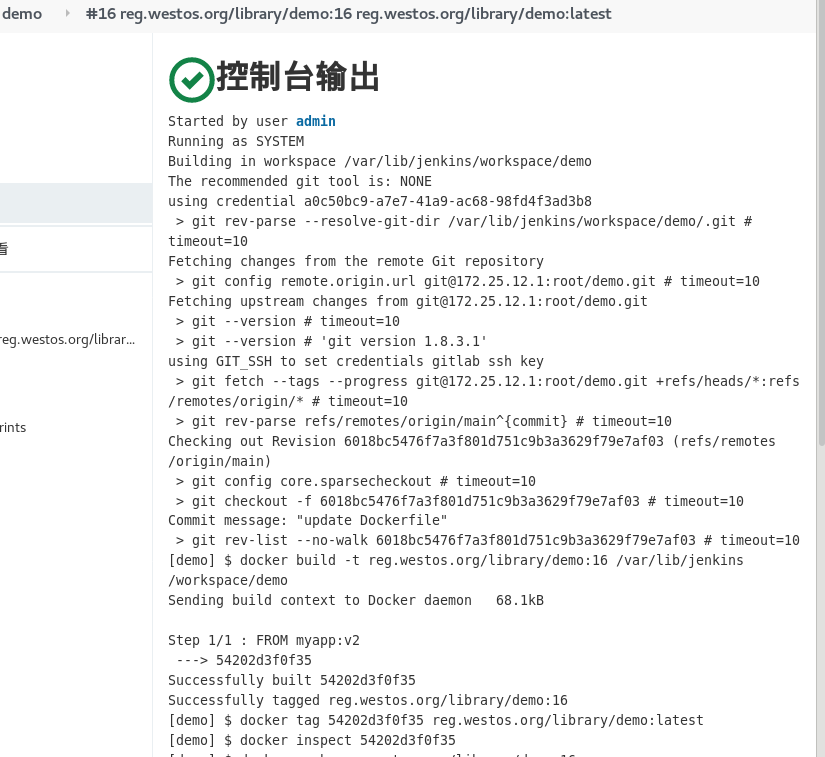Click 'Fetching upstream changes from git@172.25.12.1' line
825x757 pixels.
pos(408,301)
